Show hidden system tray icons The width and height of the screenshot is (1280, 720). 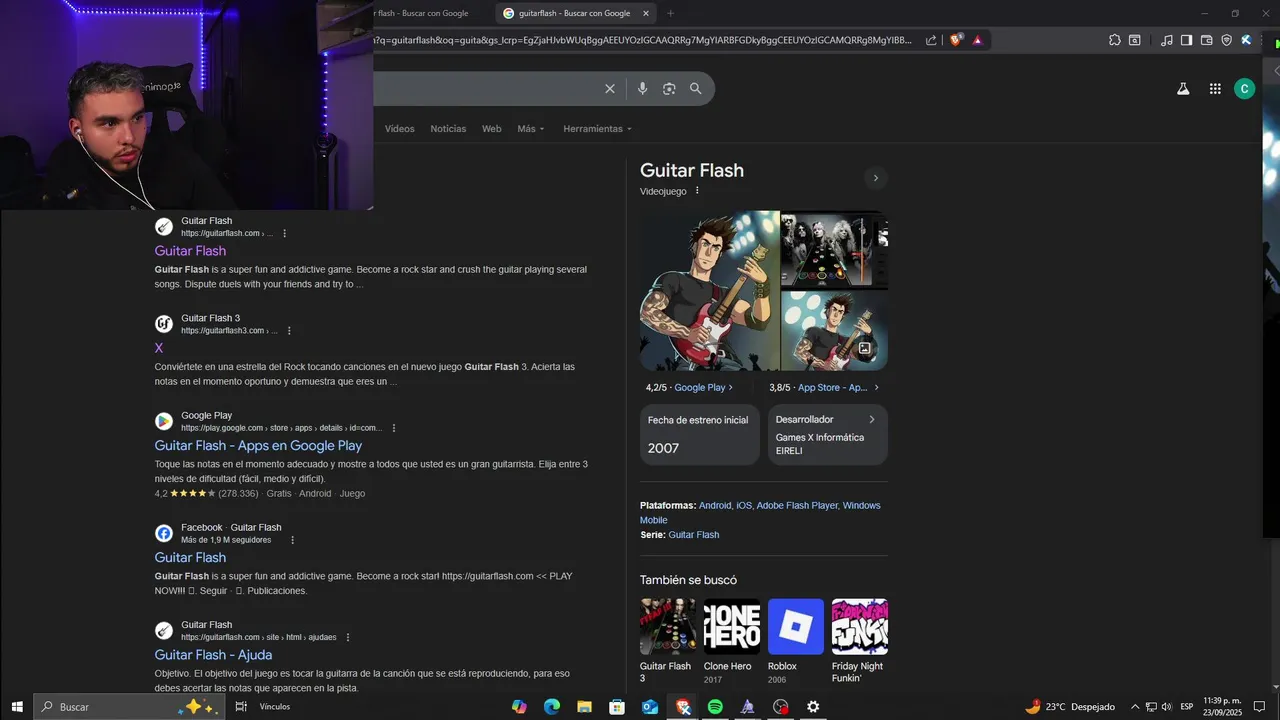(1134, 707)
